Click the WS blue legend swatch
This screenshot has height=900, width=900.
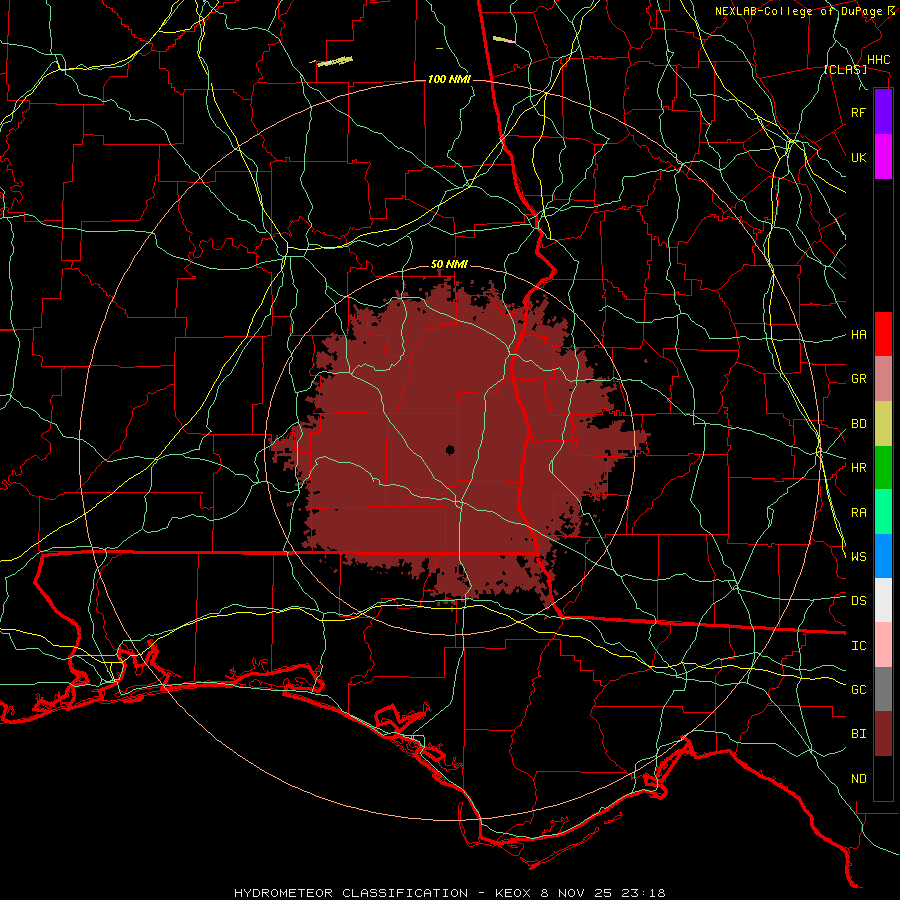(x=883, y=556)
